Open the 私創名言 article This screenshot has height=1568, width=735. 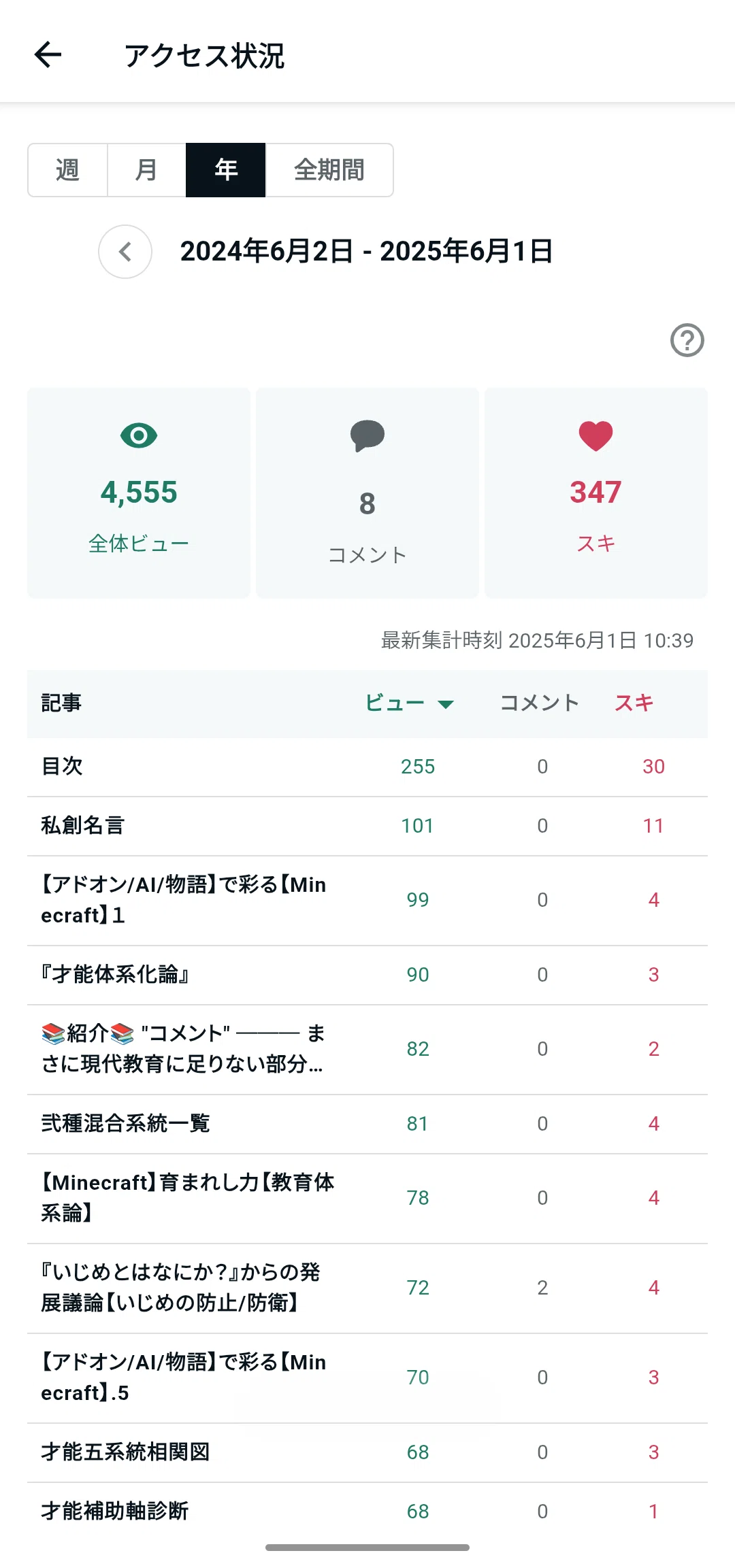coord(367,826)
